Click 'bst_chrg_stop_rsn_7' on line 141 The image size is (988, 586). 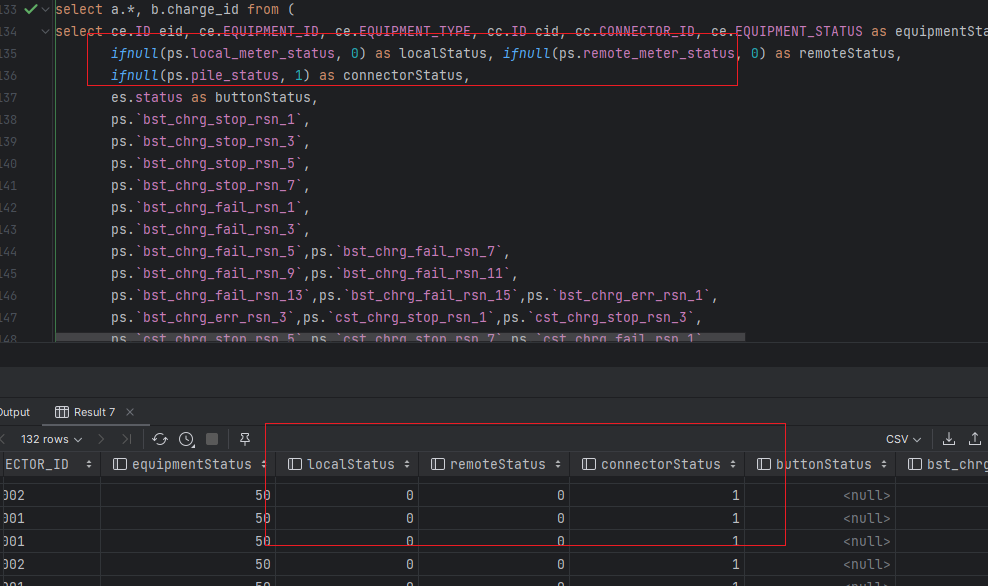click(219, 186)
